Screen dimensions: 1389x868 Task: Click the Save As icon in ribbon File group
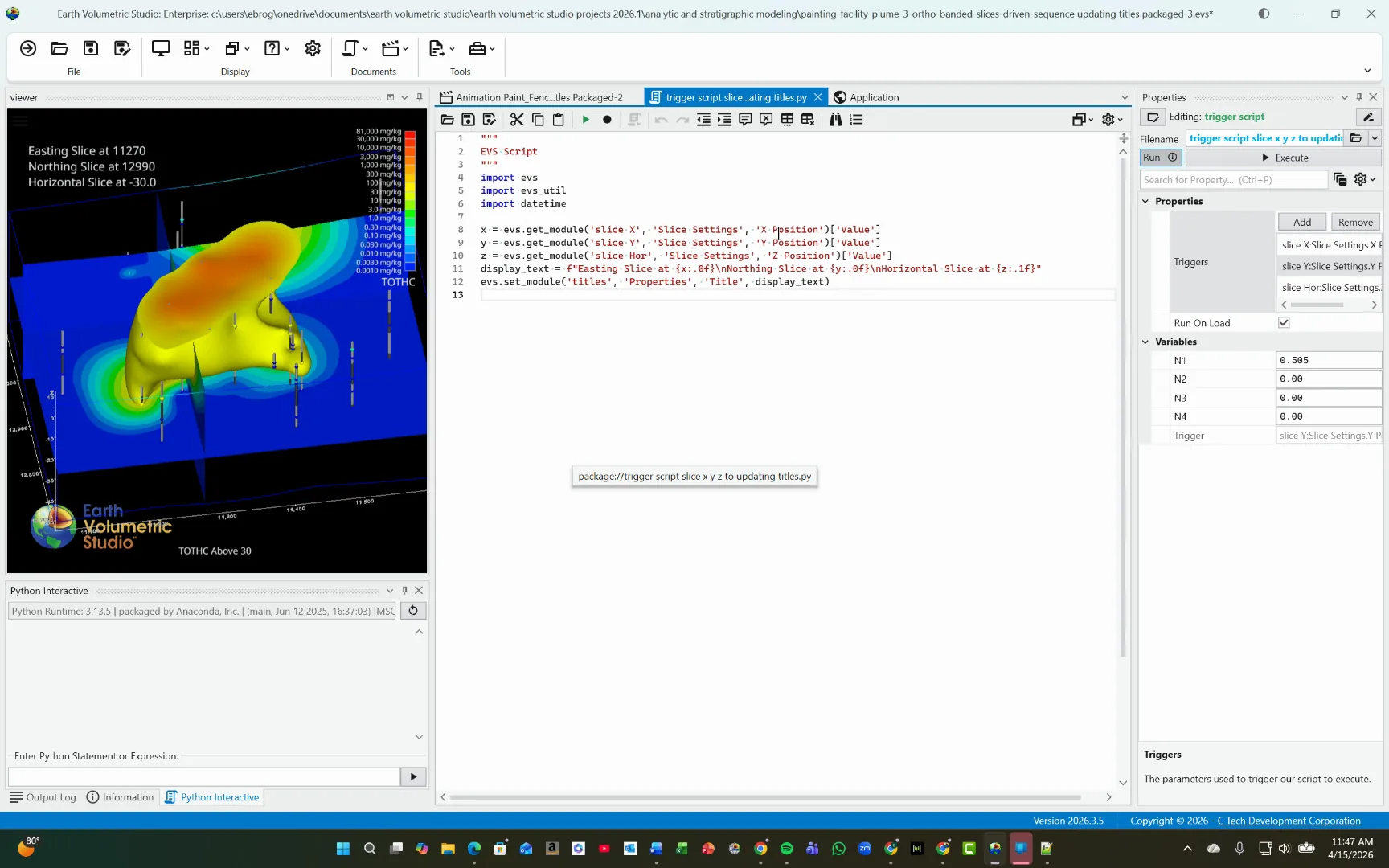click(122, 48)
